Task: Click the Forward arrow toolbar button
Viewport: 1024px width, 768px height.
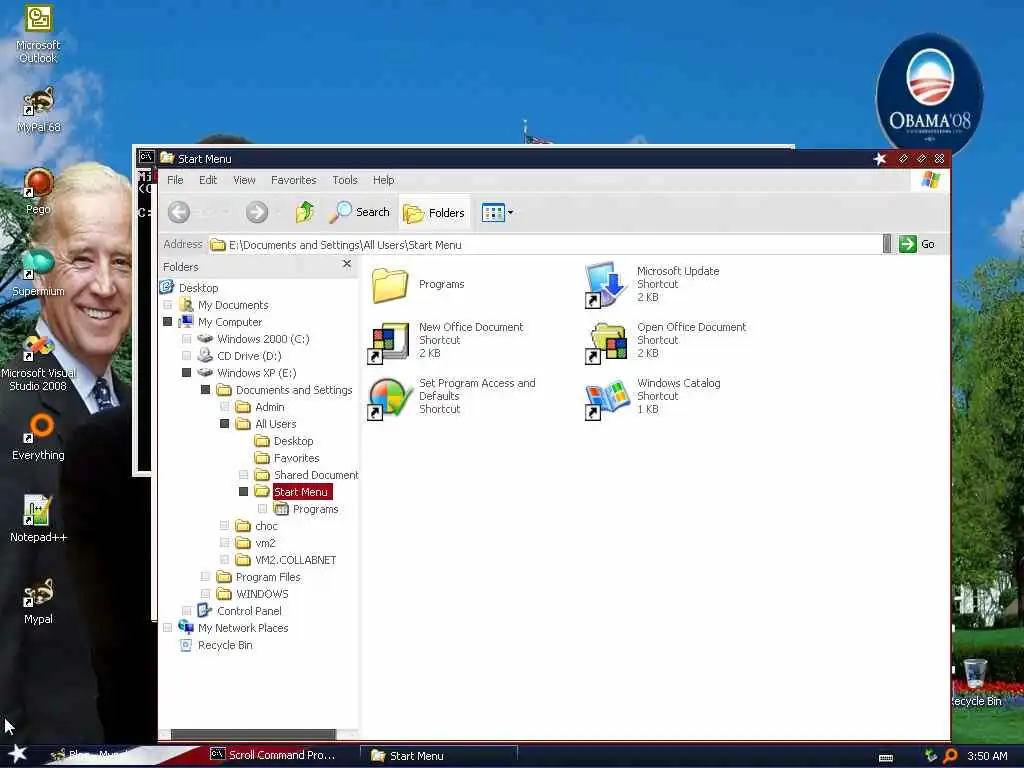Action: (x=257, y=212)
